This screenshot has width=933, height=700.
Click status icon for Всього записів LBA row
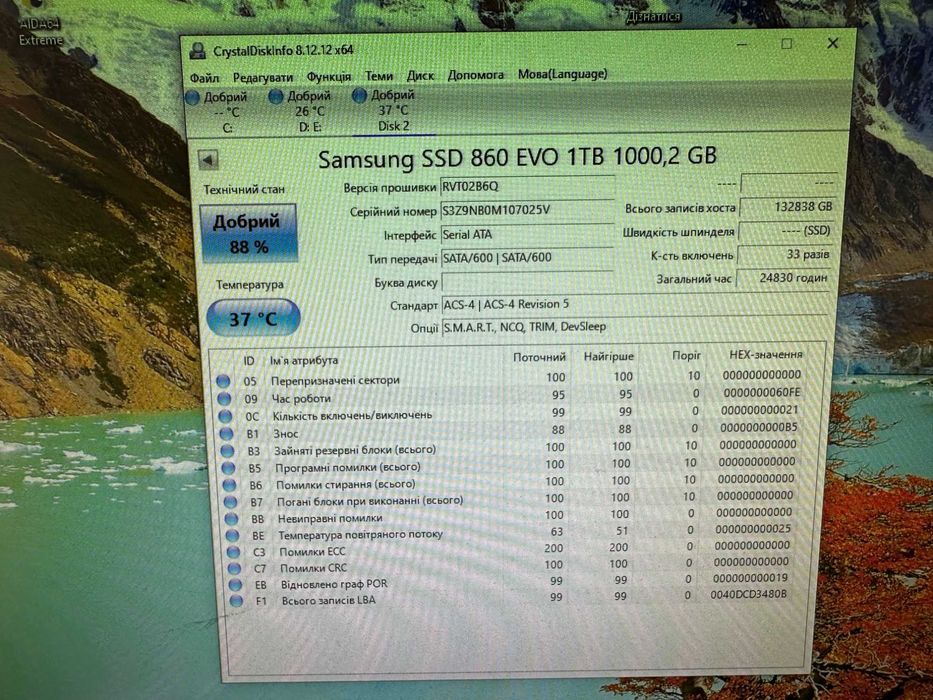click(x=236, y=601)
